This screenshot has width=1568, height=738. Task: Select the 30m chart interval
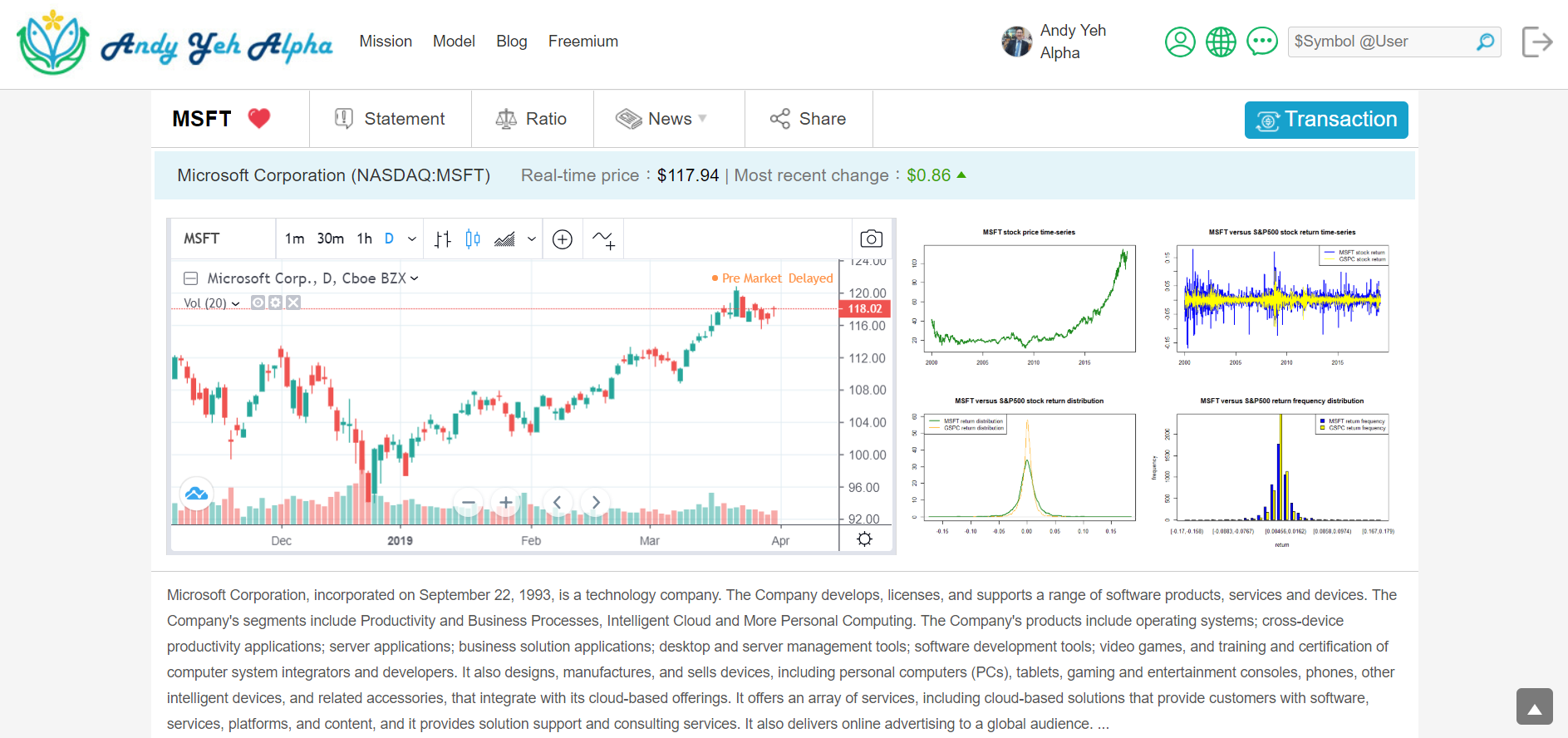[331, 239]
